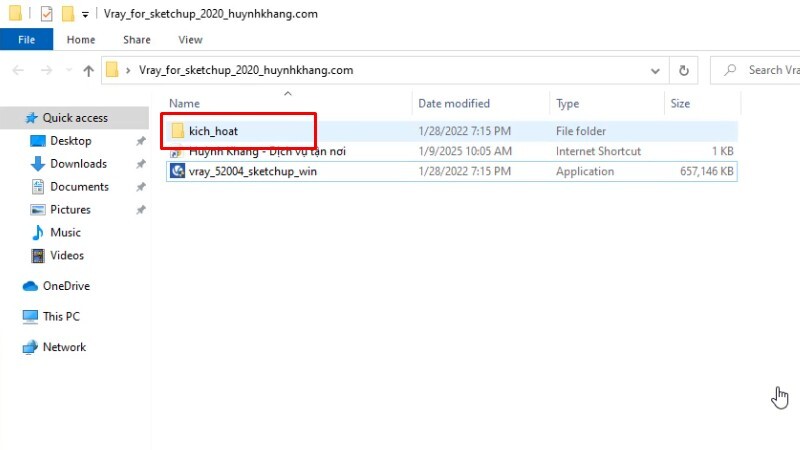This screenshot has height=450, width=800.
Task: Open Videos in the navigation pane
Action: (x=67, y=256)
